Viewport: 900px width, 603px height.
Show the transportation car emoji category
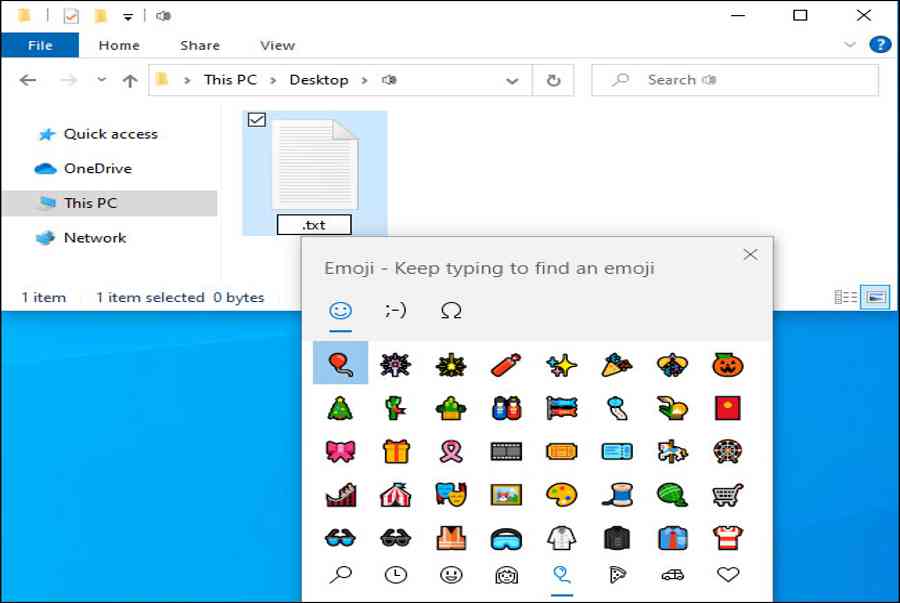672,574
